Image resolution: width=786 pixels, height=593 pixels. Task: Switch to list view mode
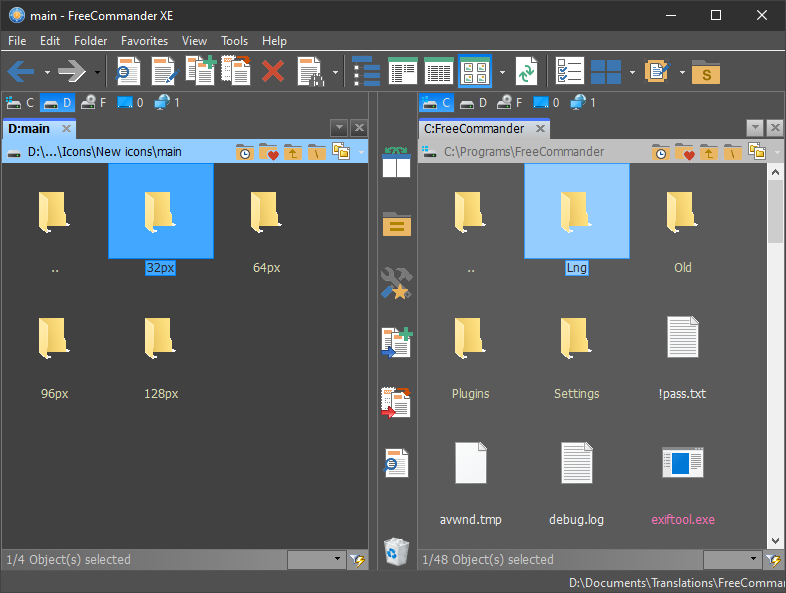403,71
